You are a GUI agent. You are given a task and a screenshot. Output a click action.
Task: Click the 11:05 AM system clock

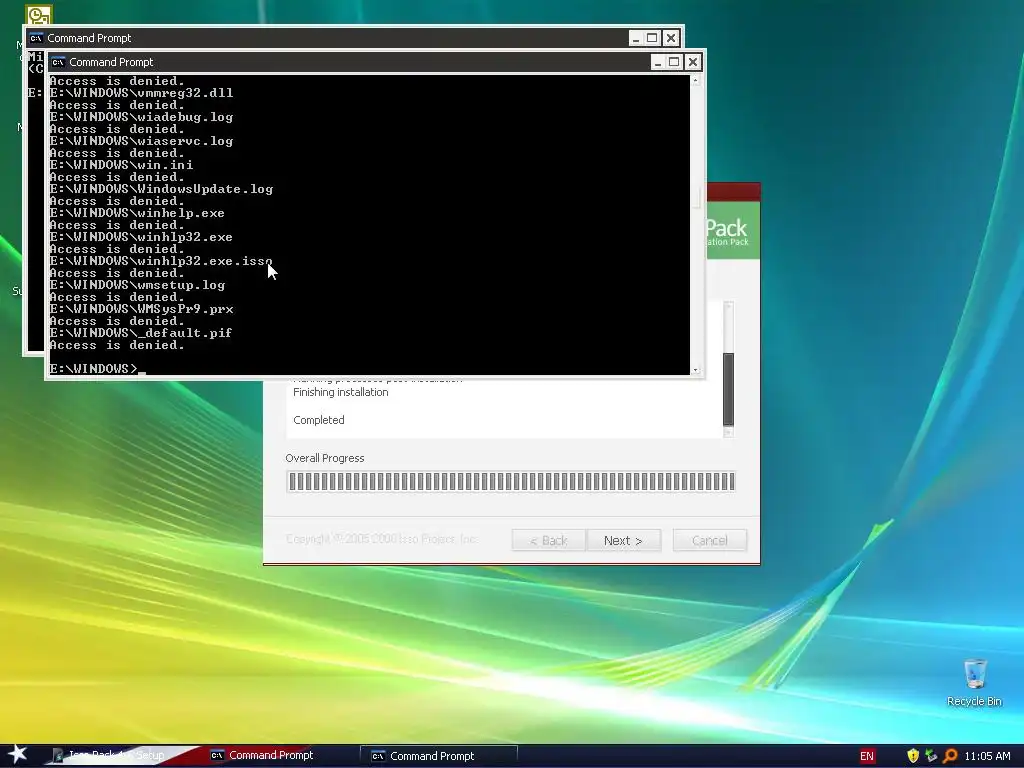[x=987, y=756]
